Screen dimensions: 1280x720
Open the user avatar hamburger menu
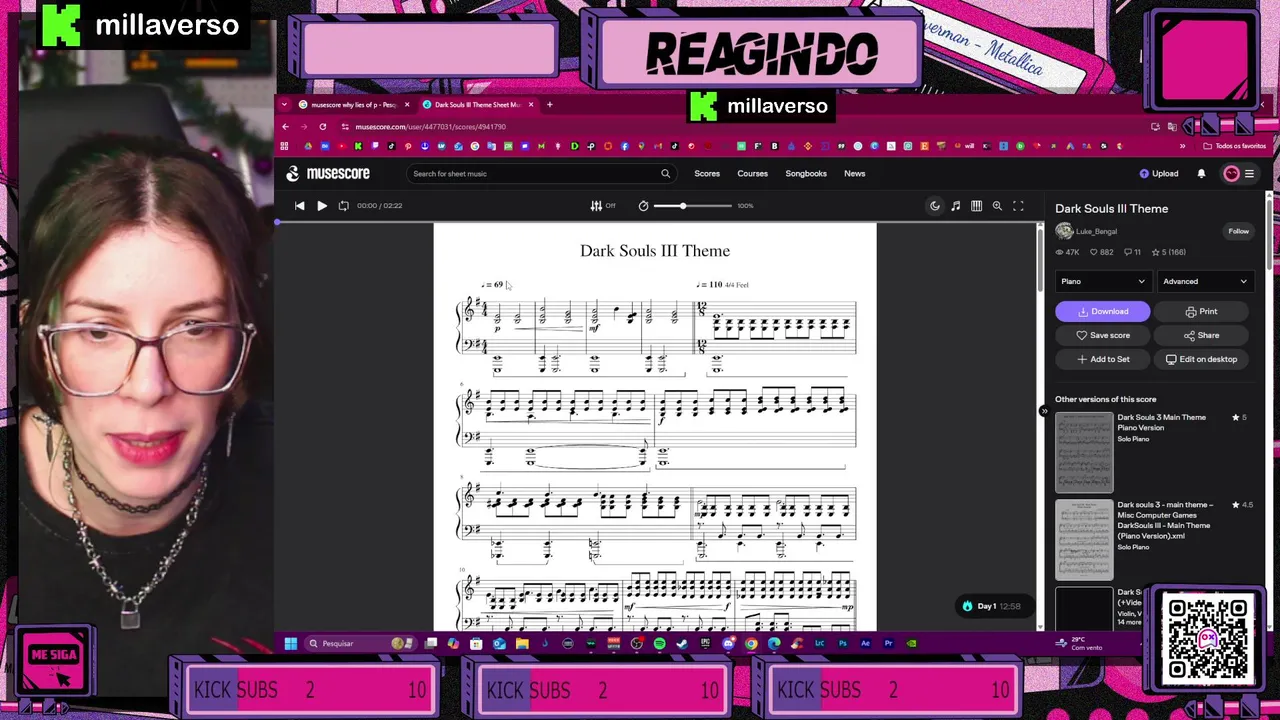1239,173
